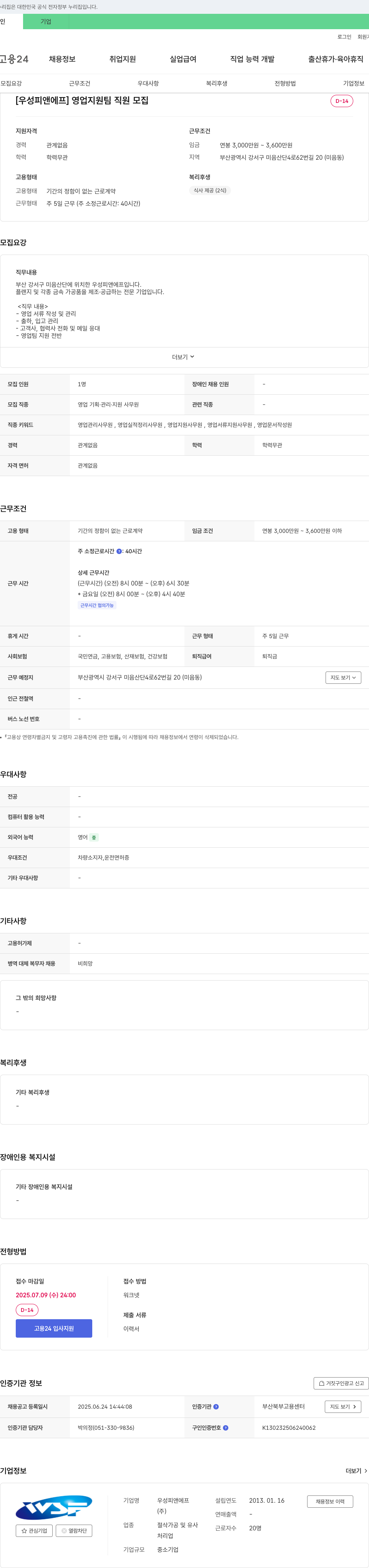The width and height of the screenshot is (369, 1568).
Task: Click the 2025.07.09 (수) 24:00 deadline text
Action: point(46,1295)
